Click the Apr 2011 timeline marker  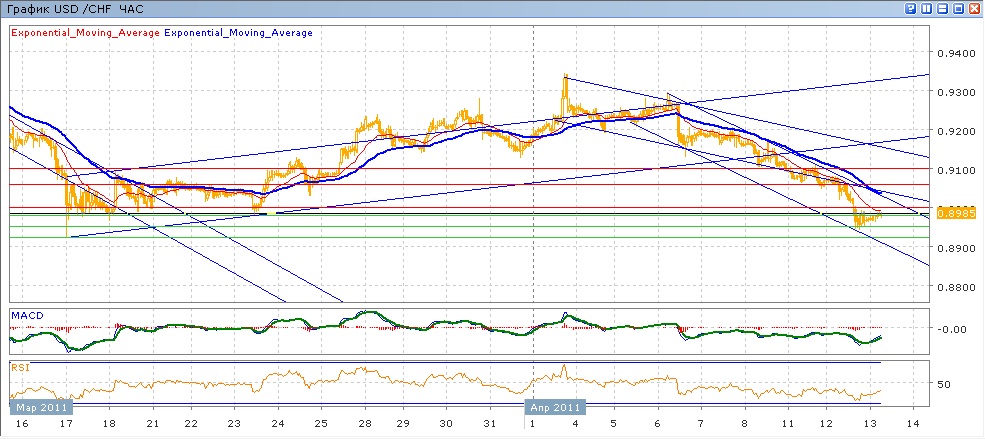555,408
